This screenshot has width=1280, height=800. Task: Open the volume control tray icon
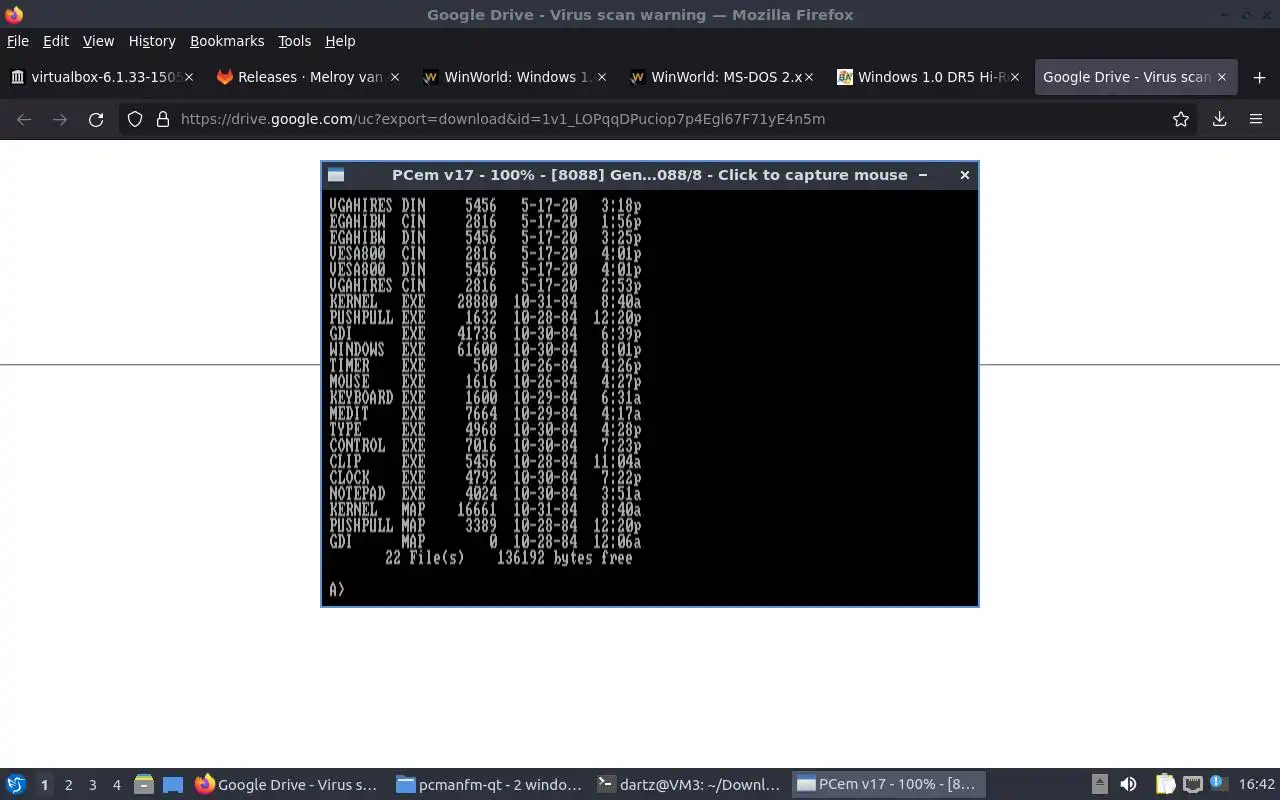click(1128, 785)
